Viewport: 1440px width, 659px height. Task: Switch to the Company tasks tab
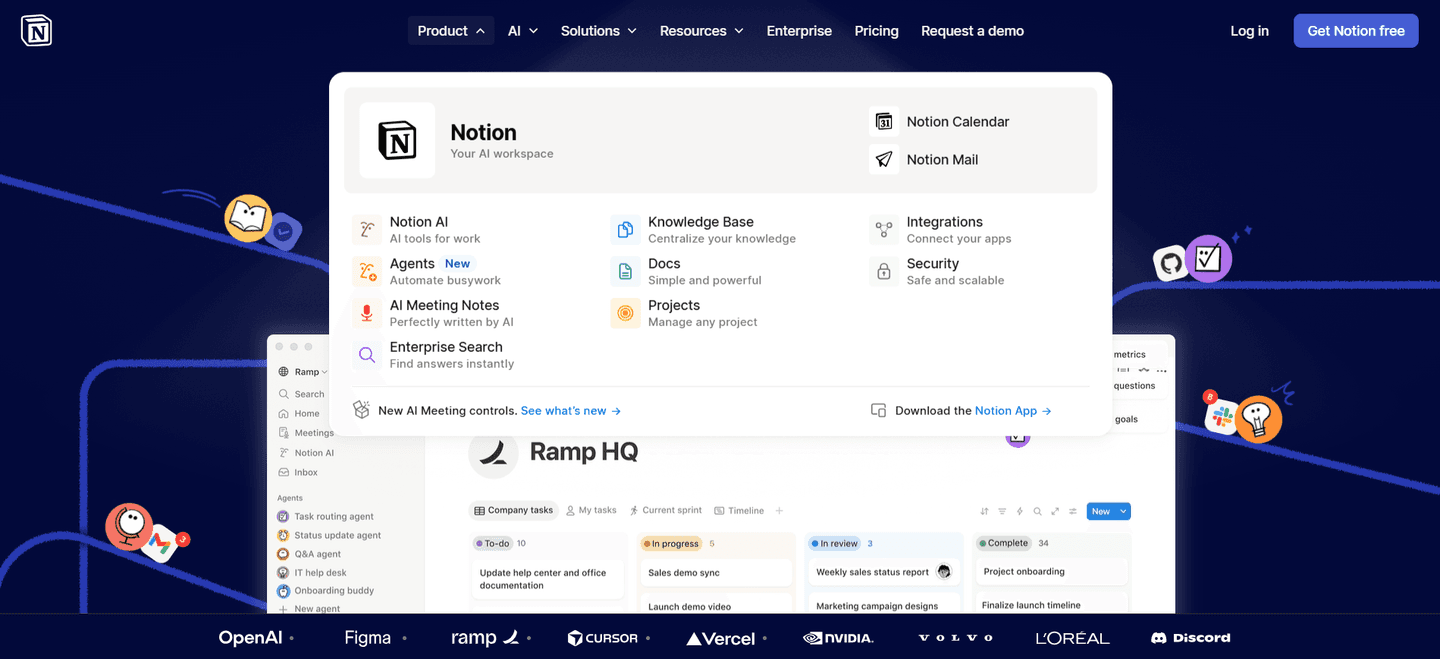point(513,510)
